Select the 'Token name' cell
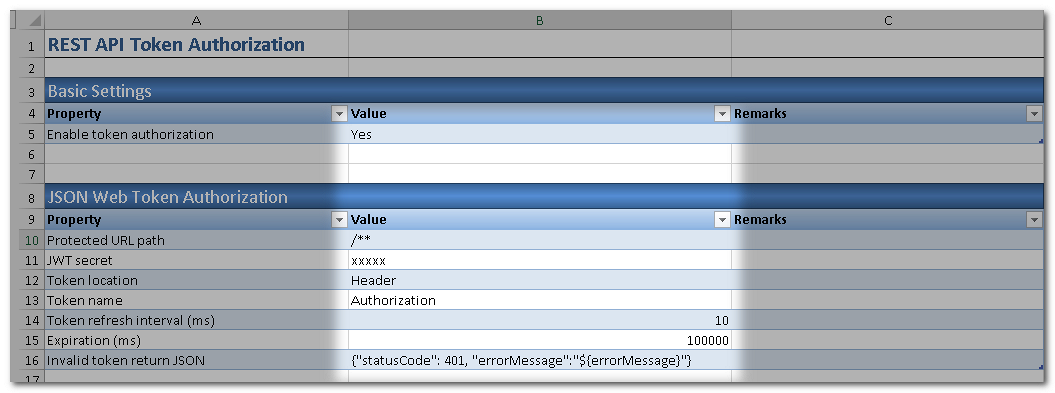The width and height of the screenshot is (1055, 393). 196,300
